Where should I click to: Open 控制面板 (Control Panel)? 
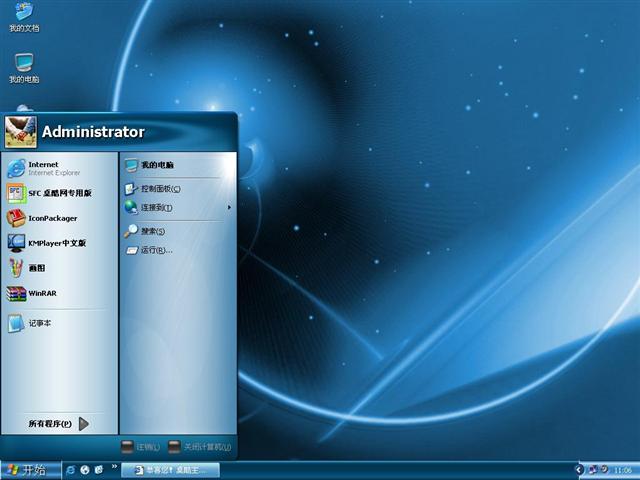coord(158,188)
